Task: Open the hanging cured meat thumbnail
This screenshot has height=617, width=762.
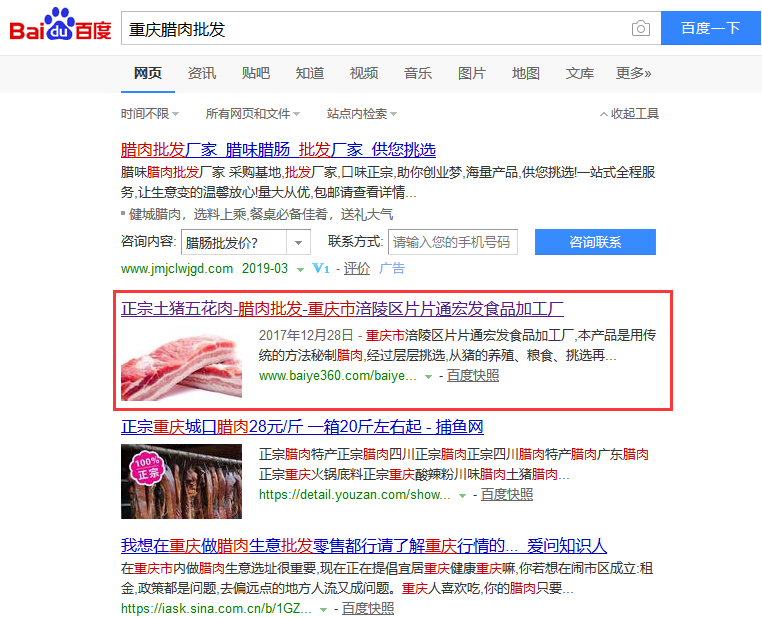Action: point(181,481)
